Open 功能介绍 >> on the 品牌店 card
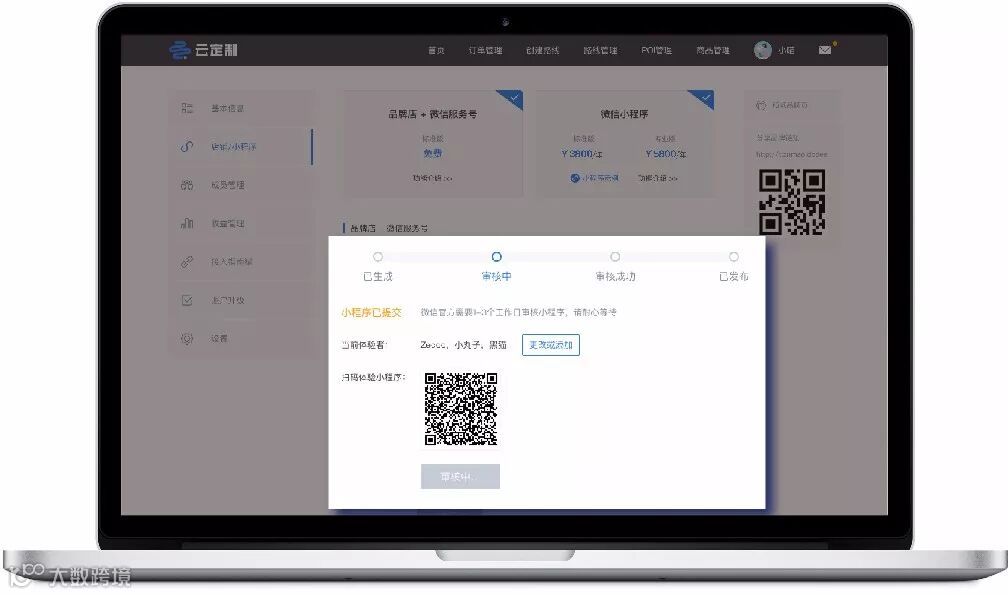 (433, 178)
